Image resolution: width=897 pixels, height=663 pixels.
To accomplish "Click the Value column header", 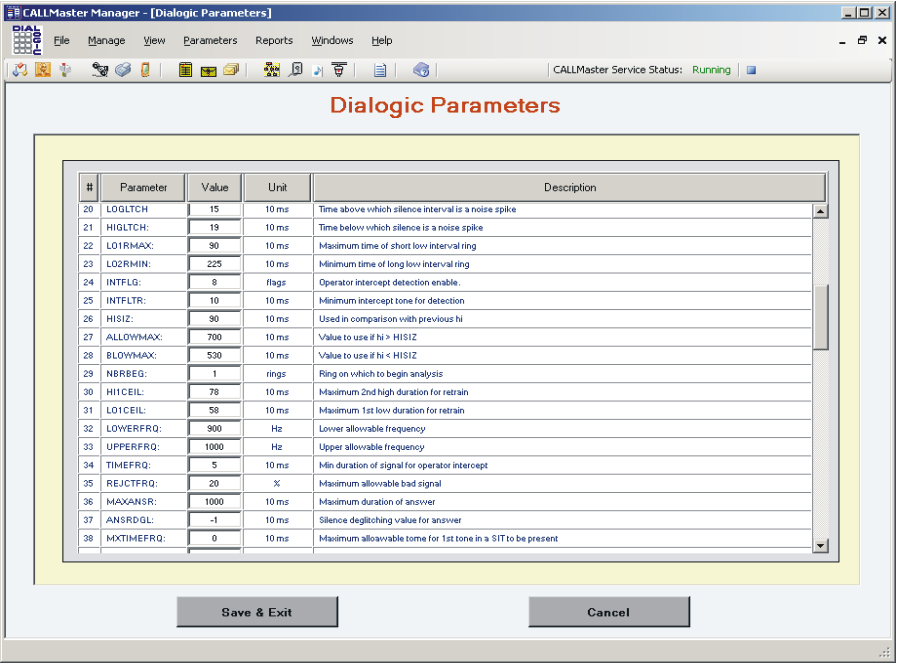I will pos(215,187).
